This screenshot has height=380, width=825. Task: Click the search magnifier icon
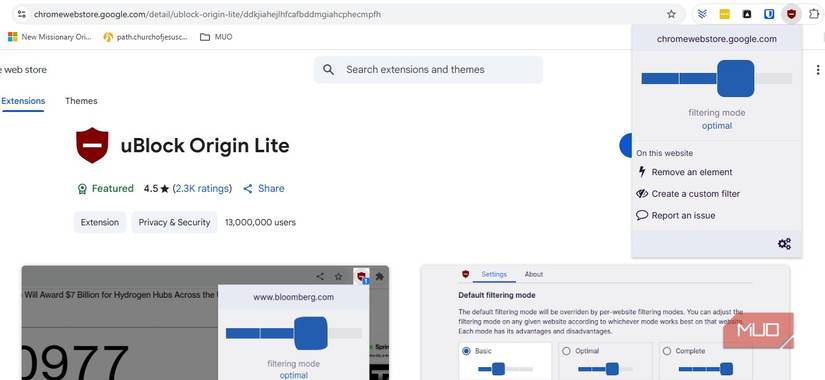328,69
